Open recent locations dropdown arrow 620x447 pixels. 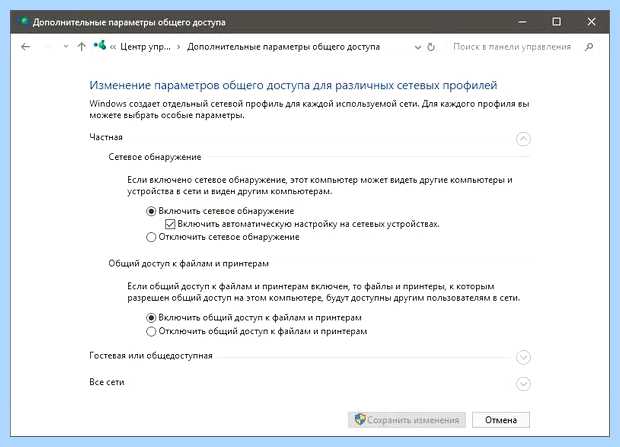tap(66, 47)
